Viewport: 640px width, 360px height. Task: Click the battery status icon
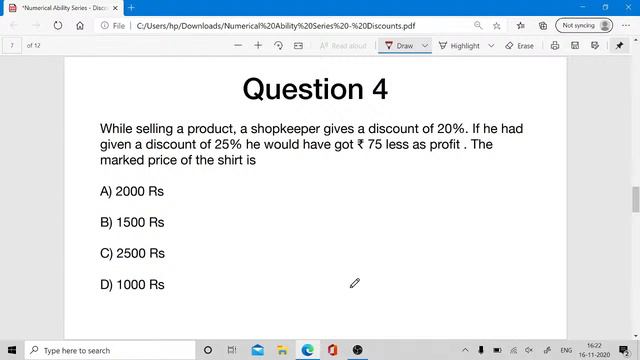tap(497, 350)
